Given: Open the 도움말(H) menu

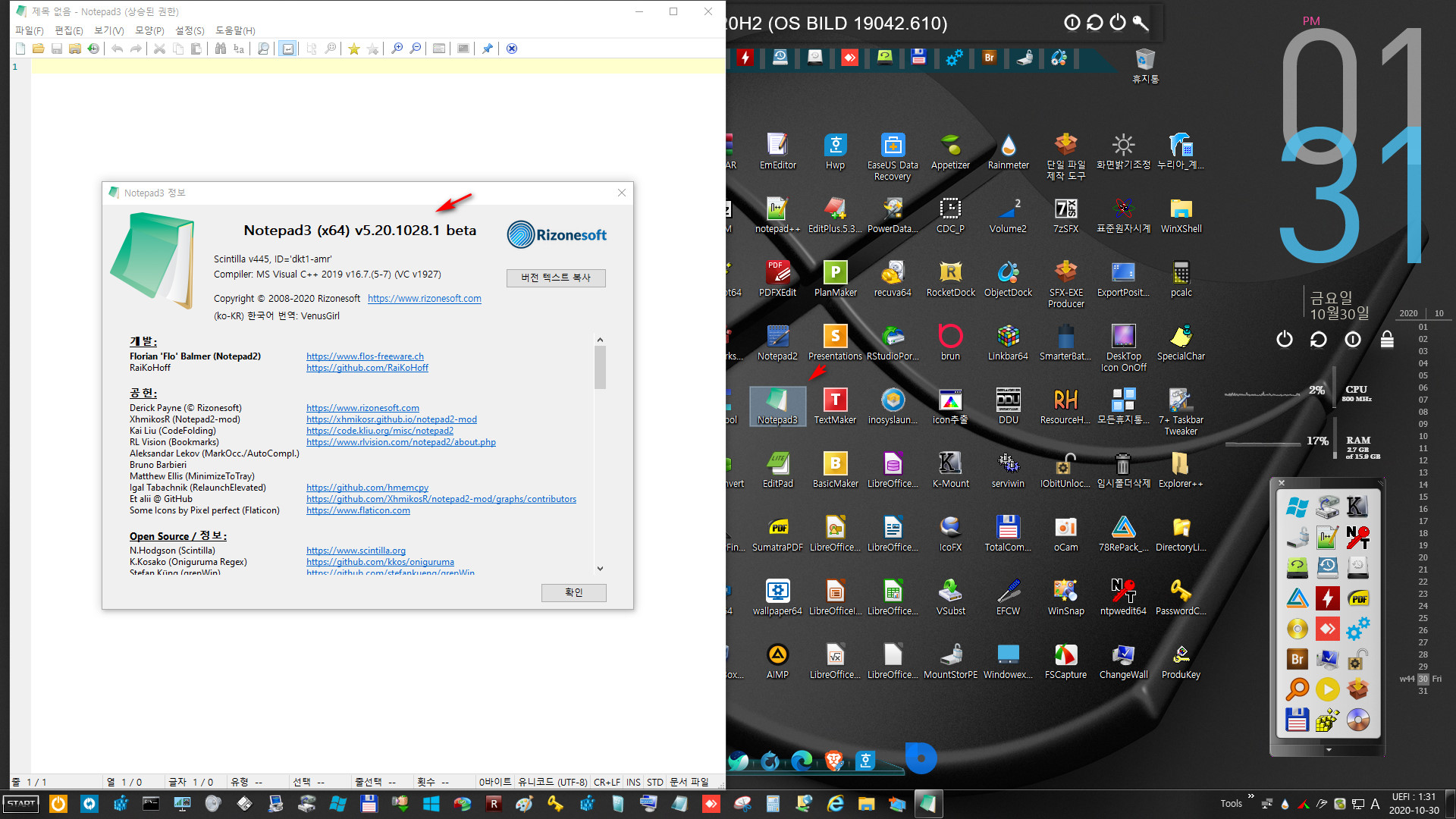Looking at the screenshot, I should click(x=235, y=30).
